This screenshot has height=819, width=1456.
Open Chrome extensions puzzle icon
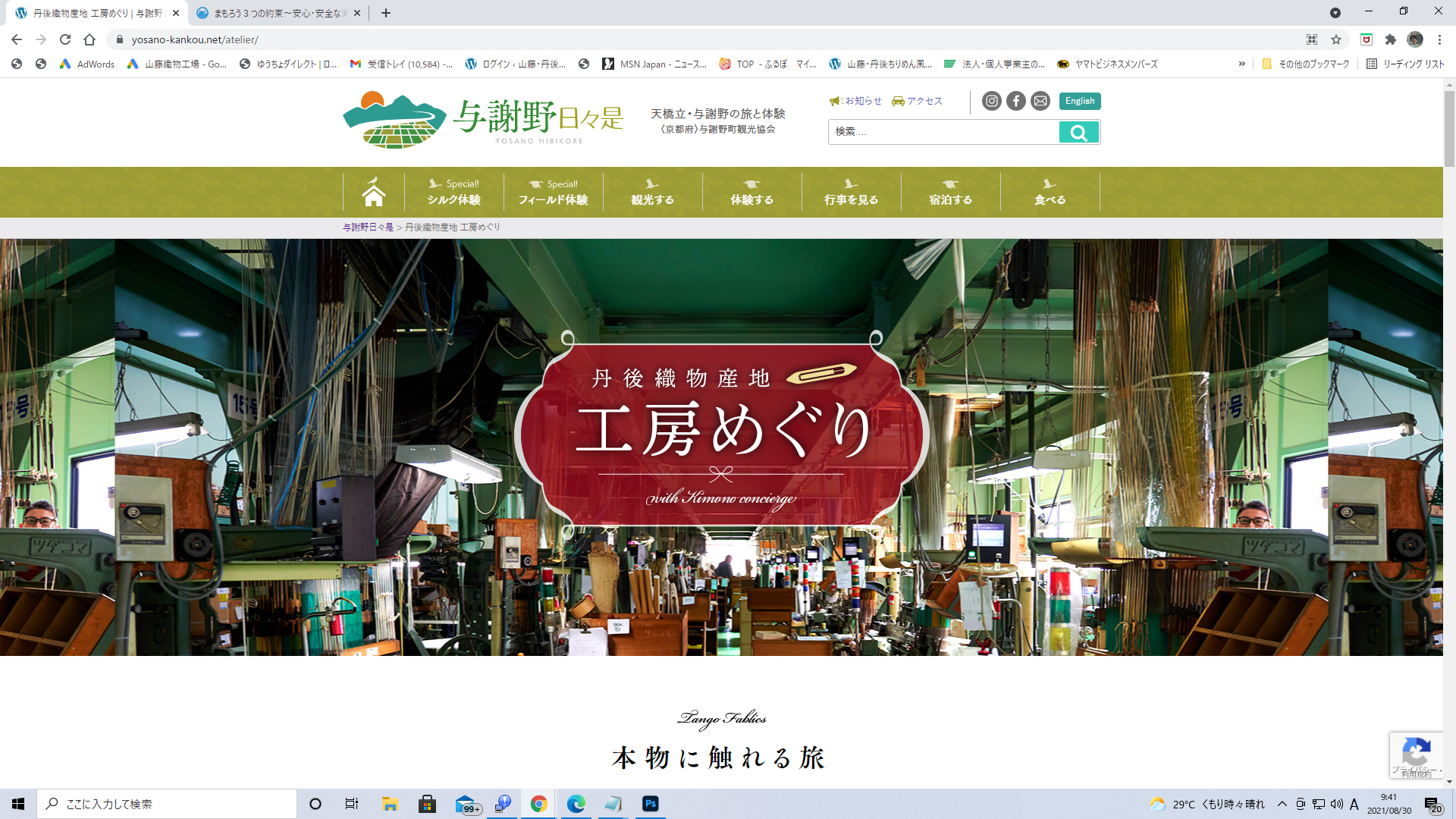click(1390, 39)
